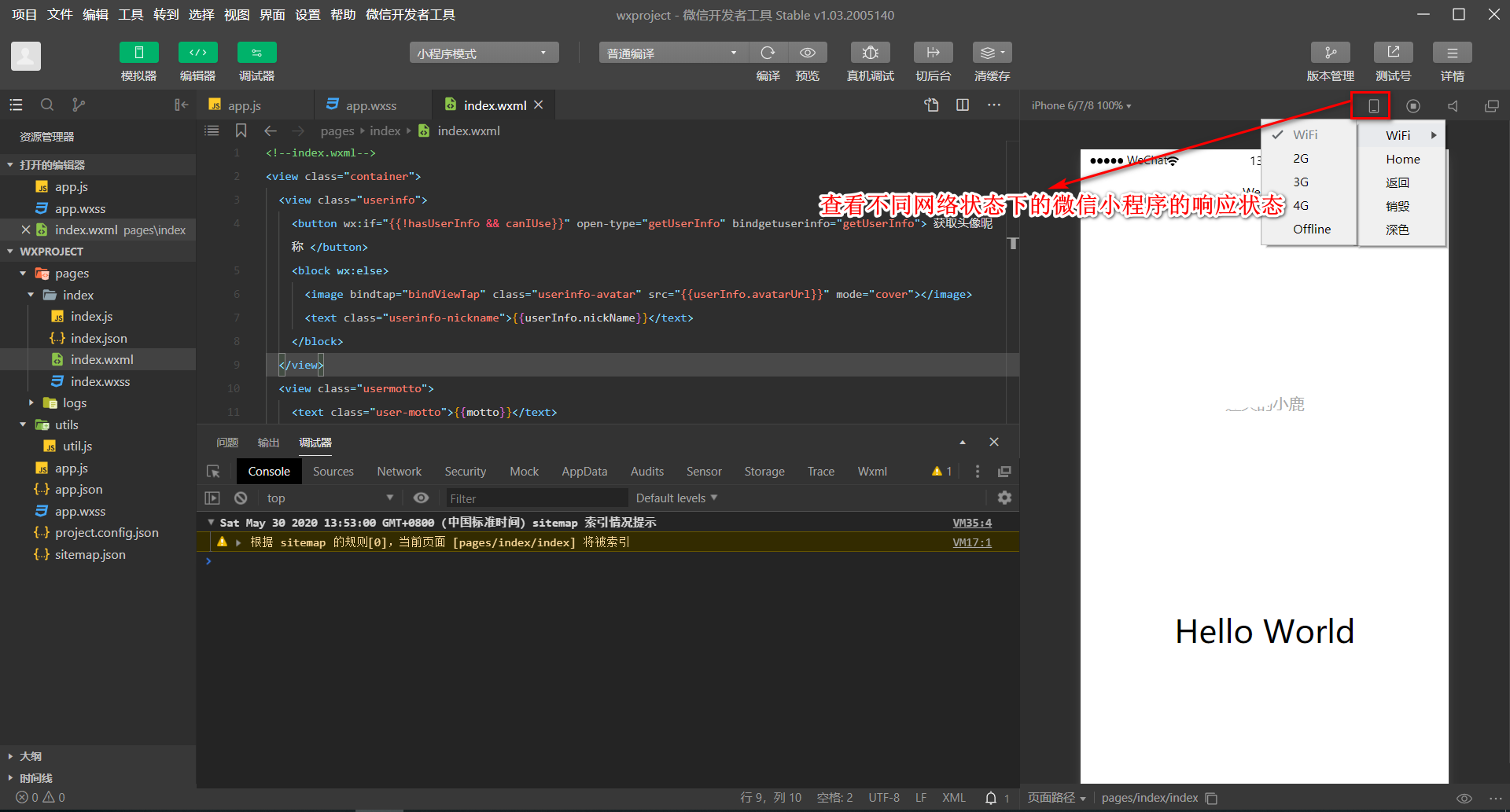Image resolution: width=1510 pixels, height=812 pixels.
Task: Click the bookmark icon in breadcrumb bar
Action: (241, 130)
